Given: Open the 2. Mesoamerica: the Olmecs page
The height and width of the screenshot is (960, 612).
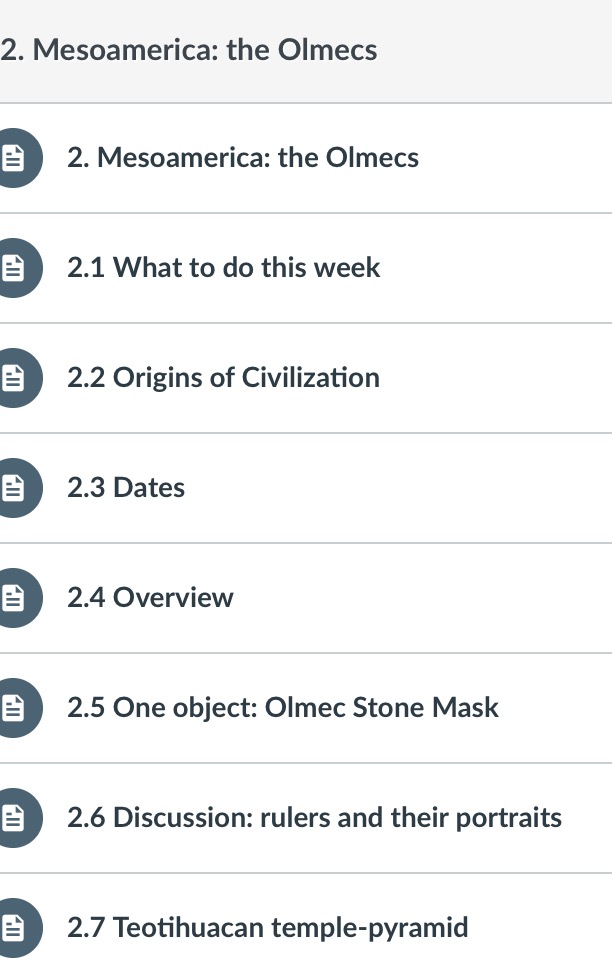Looking at the screenshot, I should point(243,158).
